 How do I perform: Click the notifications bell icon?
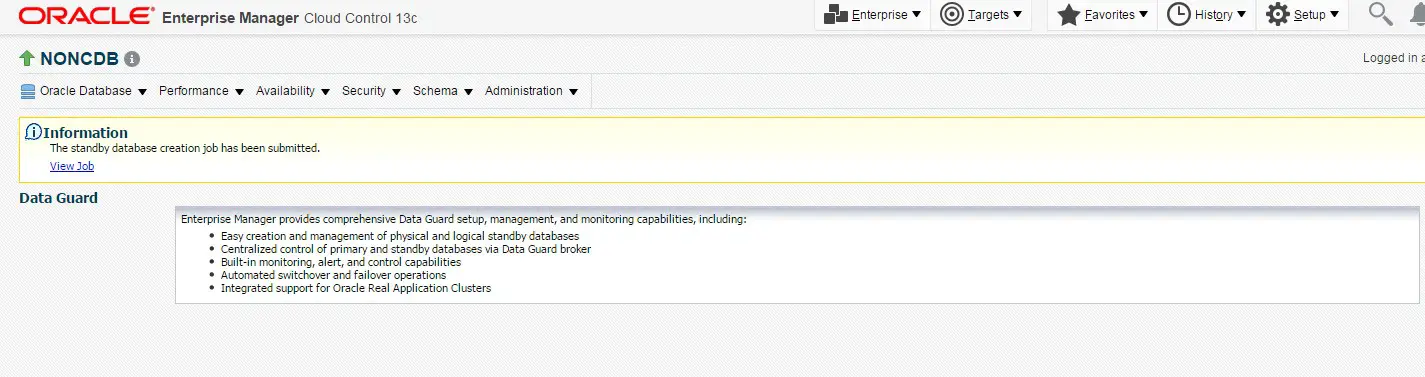coord(1418,15)
